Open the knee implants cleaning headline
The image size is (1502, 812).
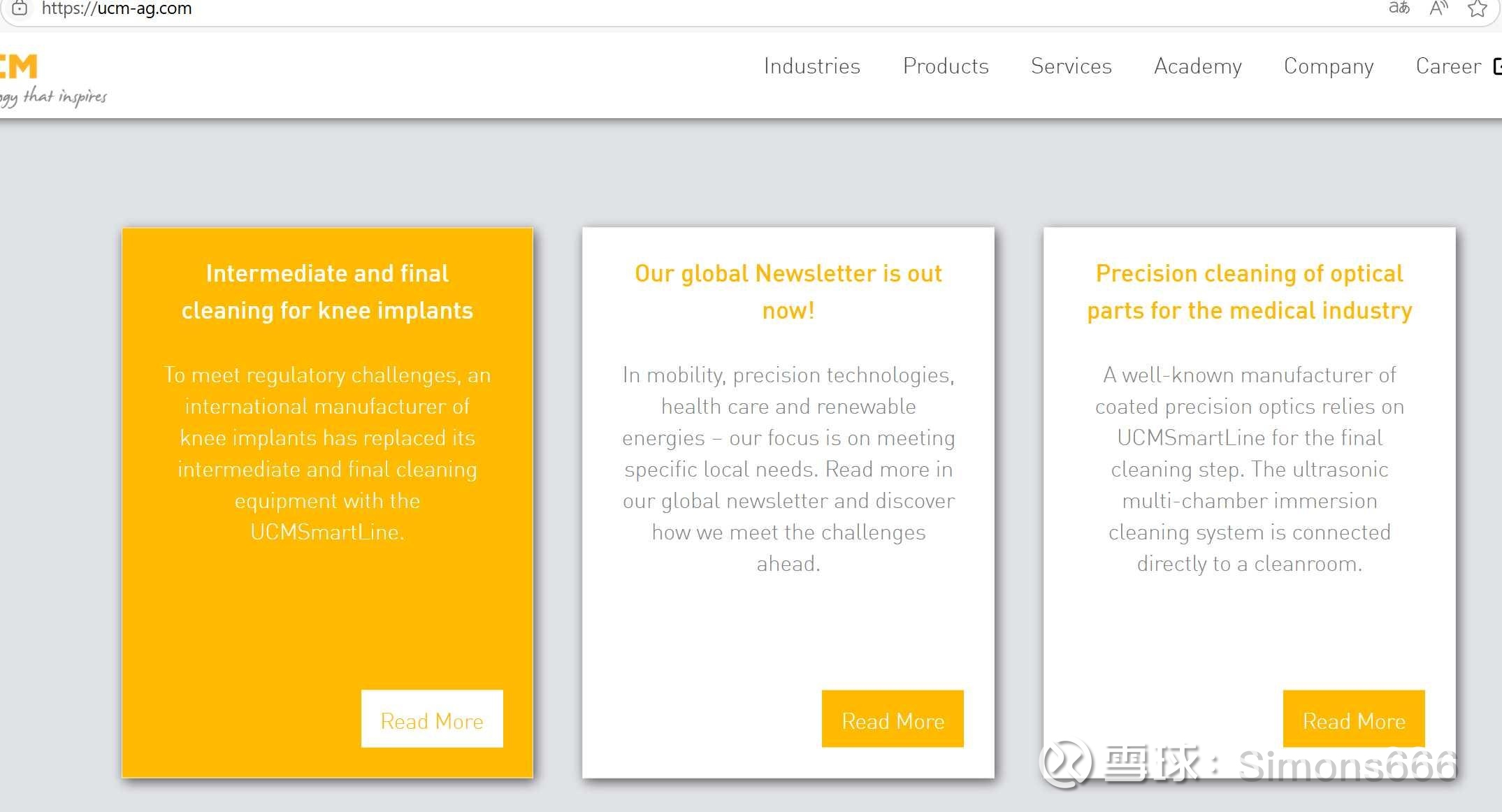[327, 291]
